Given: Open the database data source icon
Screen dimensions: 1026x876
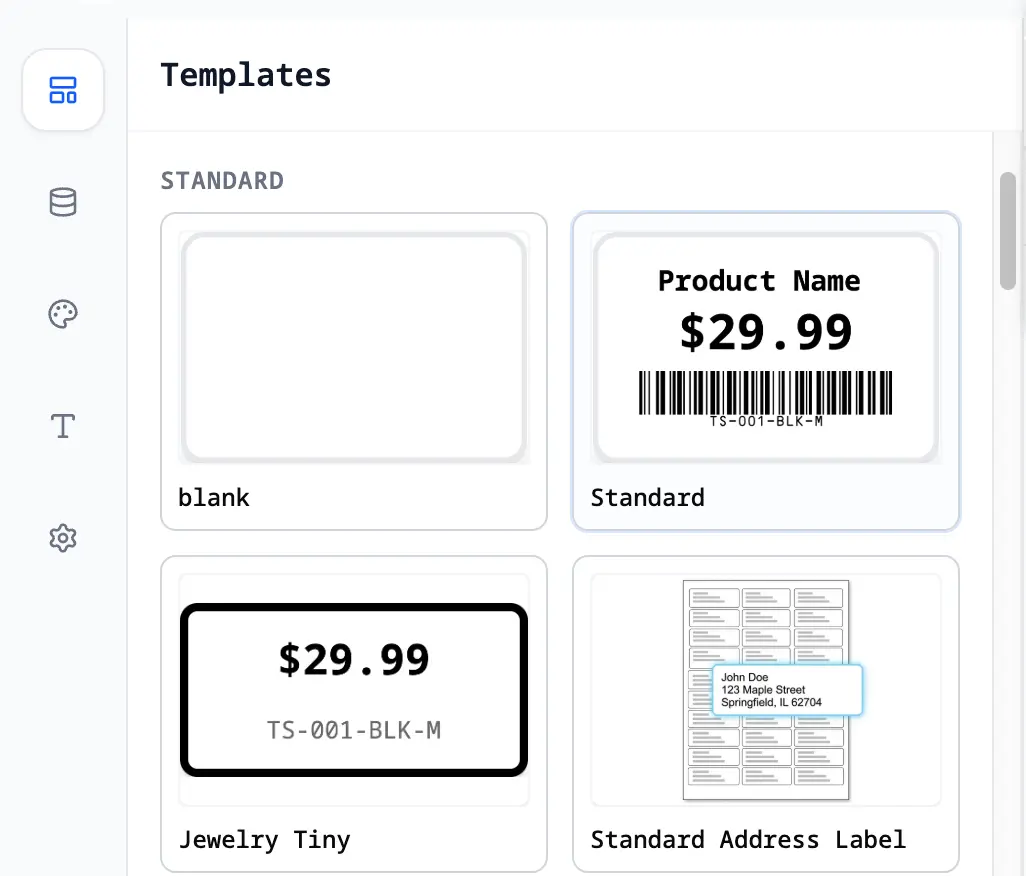Looking at the screenshot, I should pos(63,202).
